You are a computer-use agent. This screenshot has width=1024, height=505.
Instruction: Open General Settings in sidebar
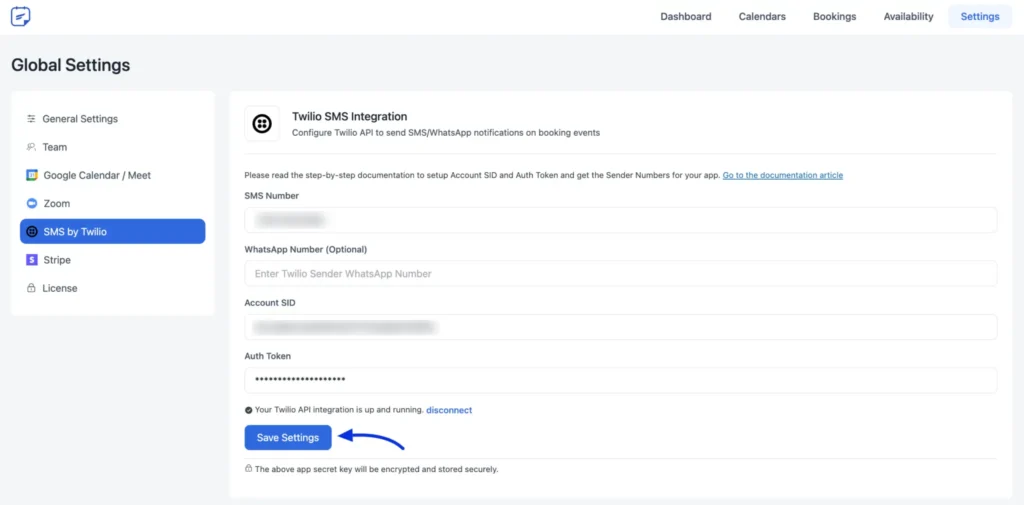[x=113, y=119]
